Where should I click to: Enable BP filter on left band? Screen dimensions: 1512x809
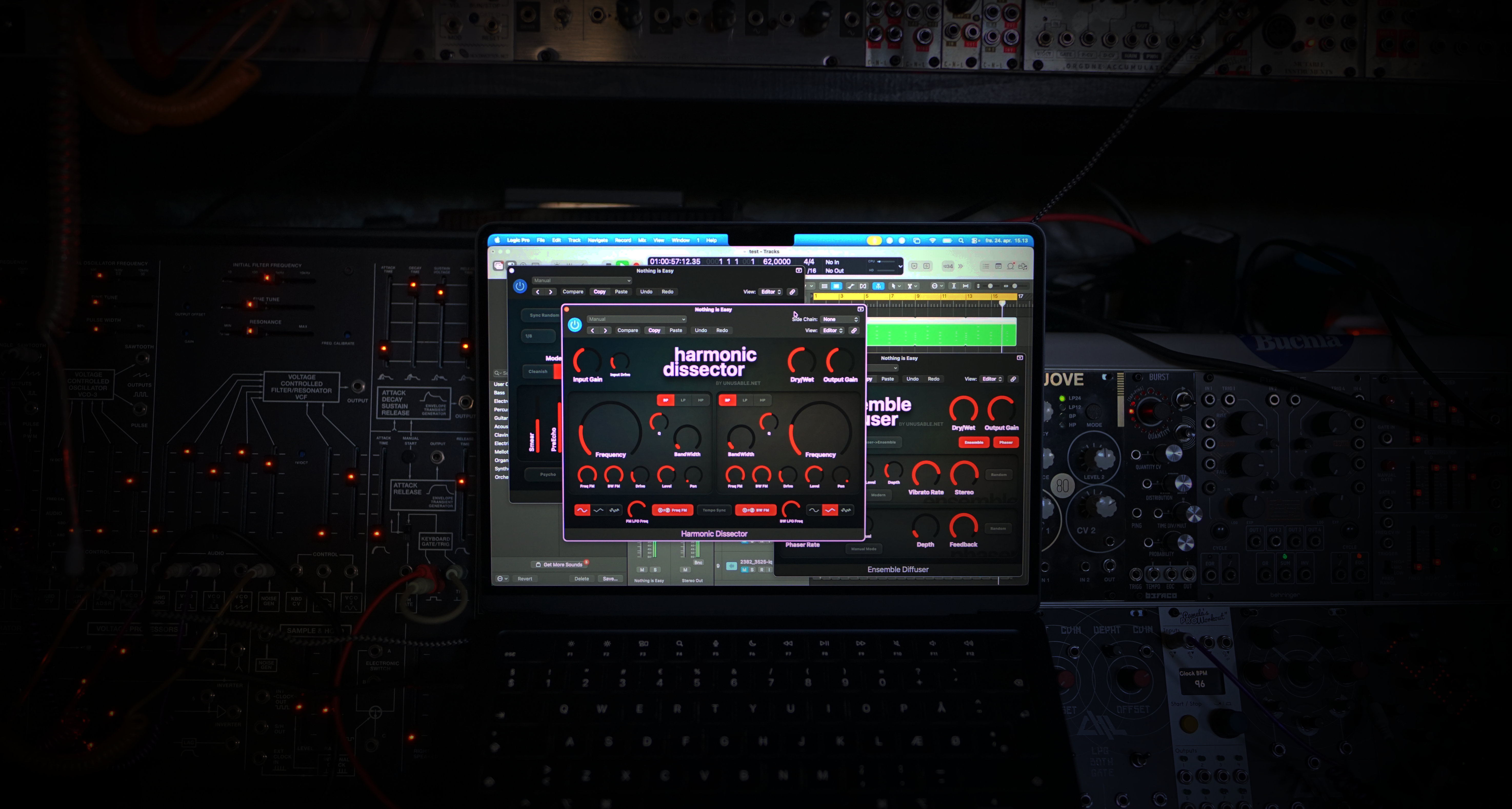pyautogui.click(x=665, y=400)
